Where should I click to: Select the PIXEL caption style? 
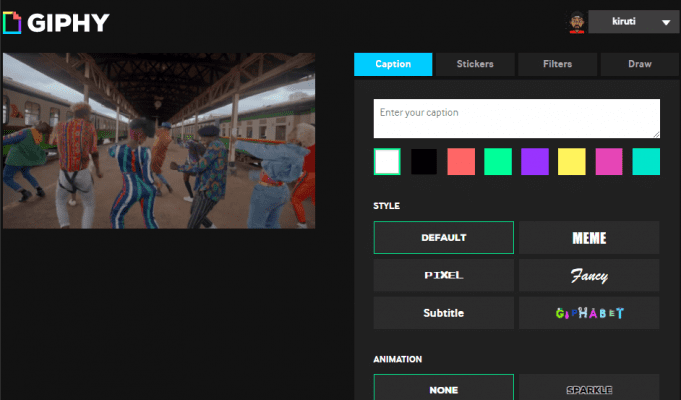tap(443, 275)
